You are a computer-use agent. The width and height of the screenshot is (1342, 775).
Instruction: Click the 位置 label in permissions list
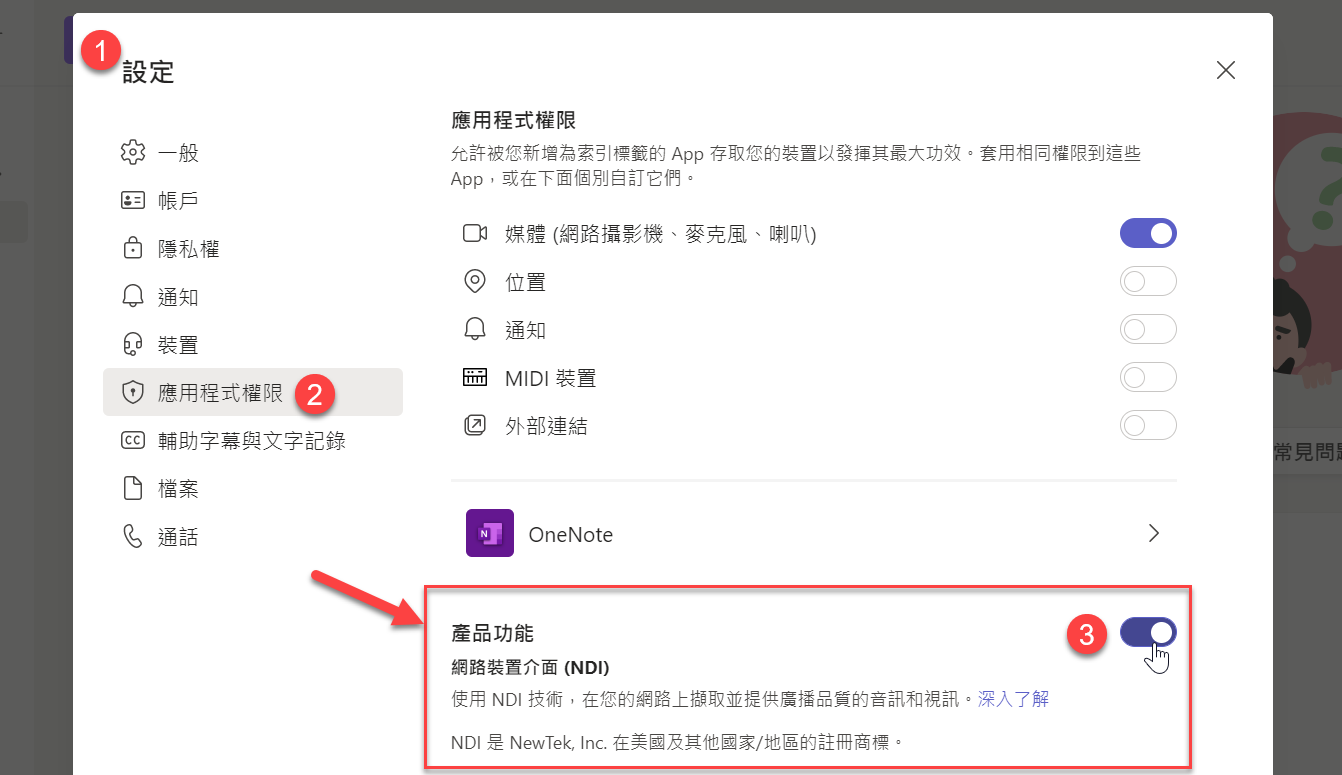pos(526,282)
